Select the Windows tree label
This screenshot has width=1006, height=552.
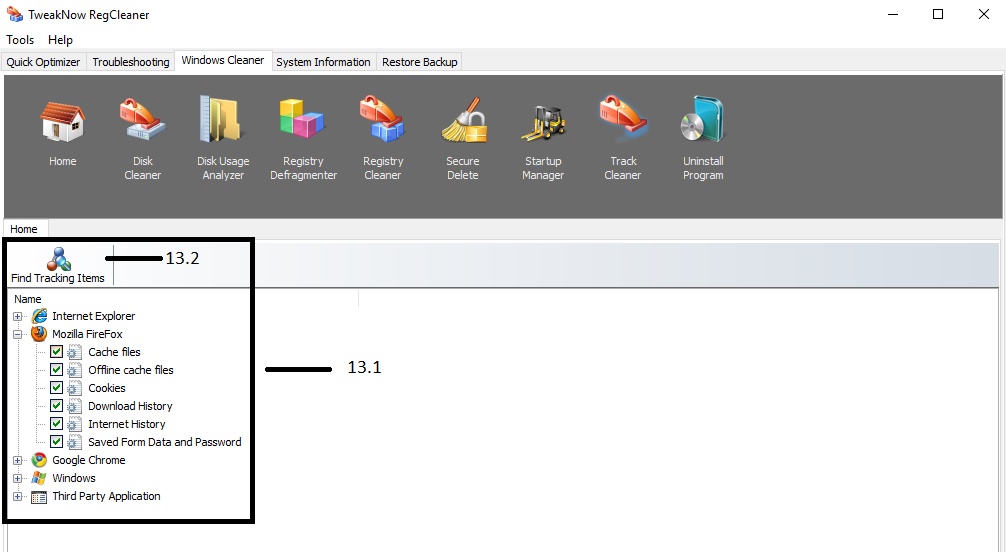[x=74, y=478]
